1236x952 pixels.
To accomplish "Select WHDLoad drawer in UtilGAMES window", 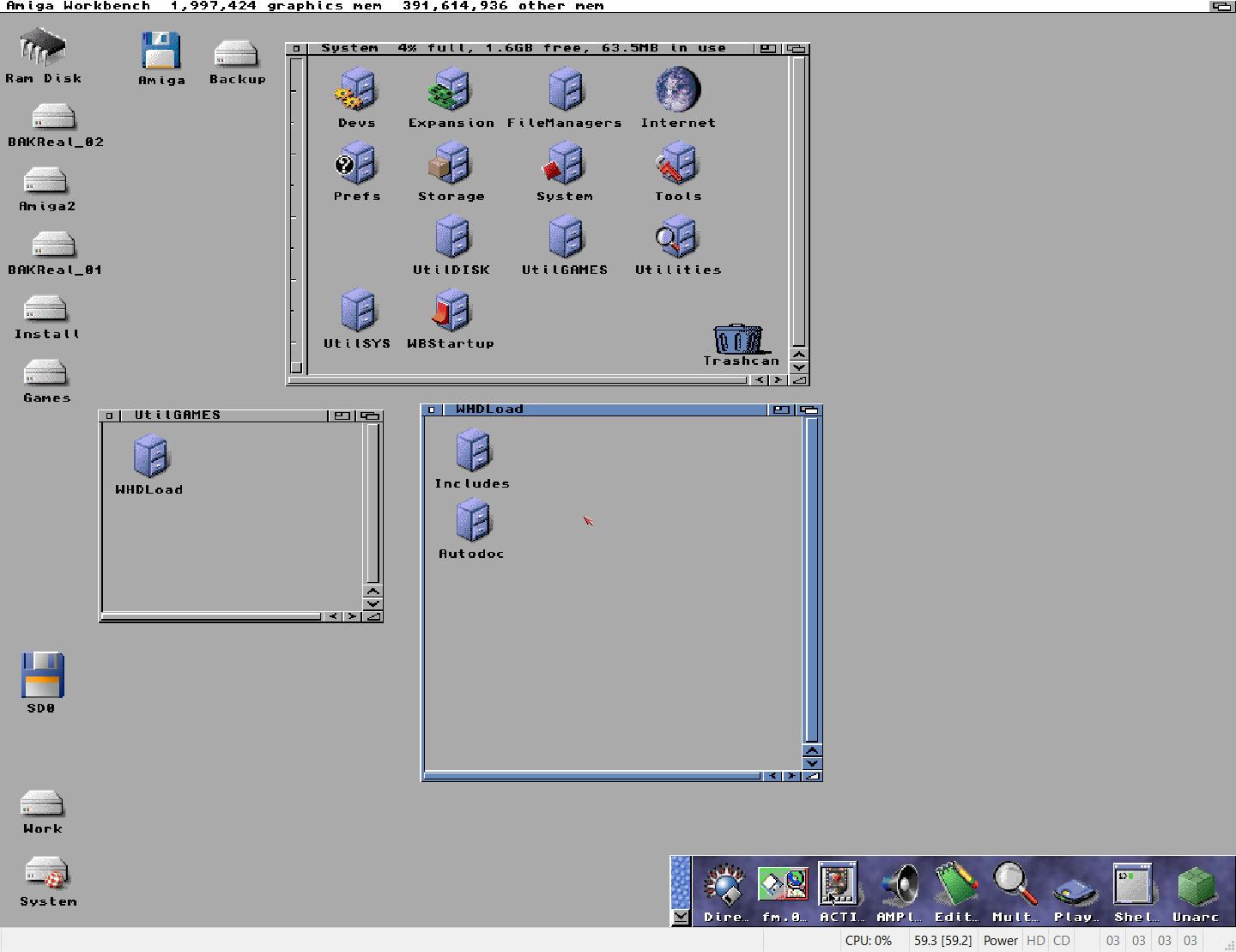I will [x=150, y=456].
